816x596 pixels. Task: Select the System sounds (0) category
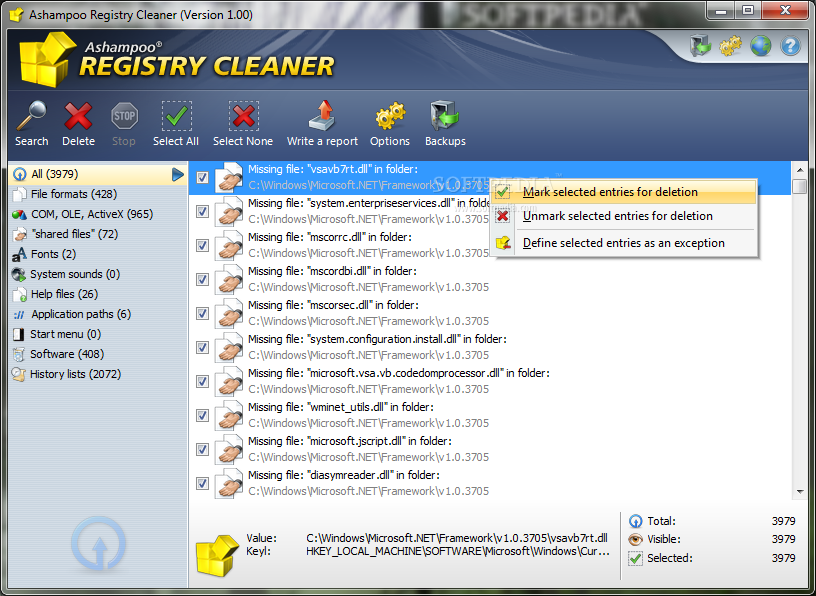point(98,274)
